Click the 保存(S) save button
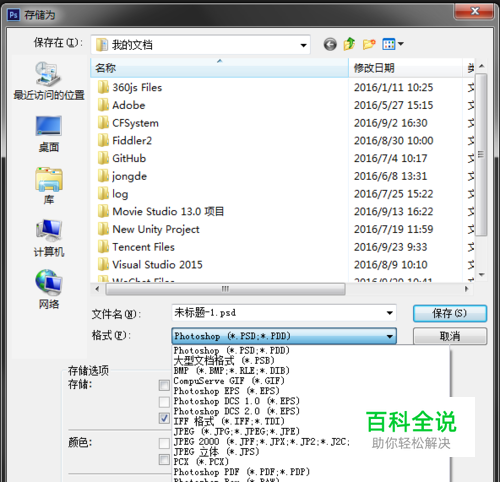 tap(450, 313)
